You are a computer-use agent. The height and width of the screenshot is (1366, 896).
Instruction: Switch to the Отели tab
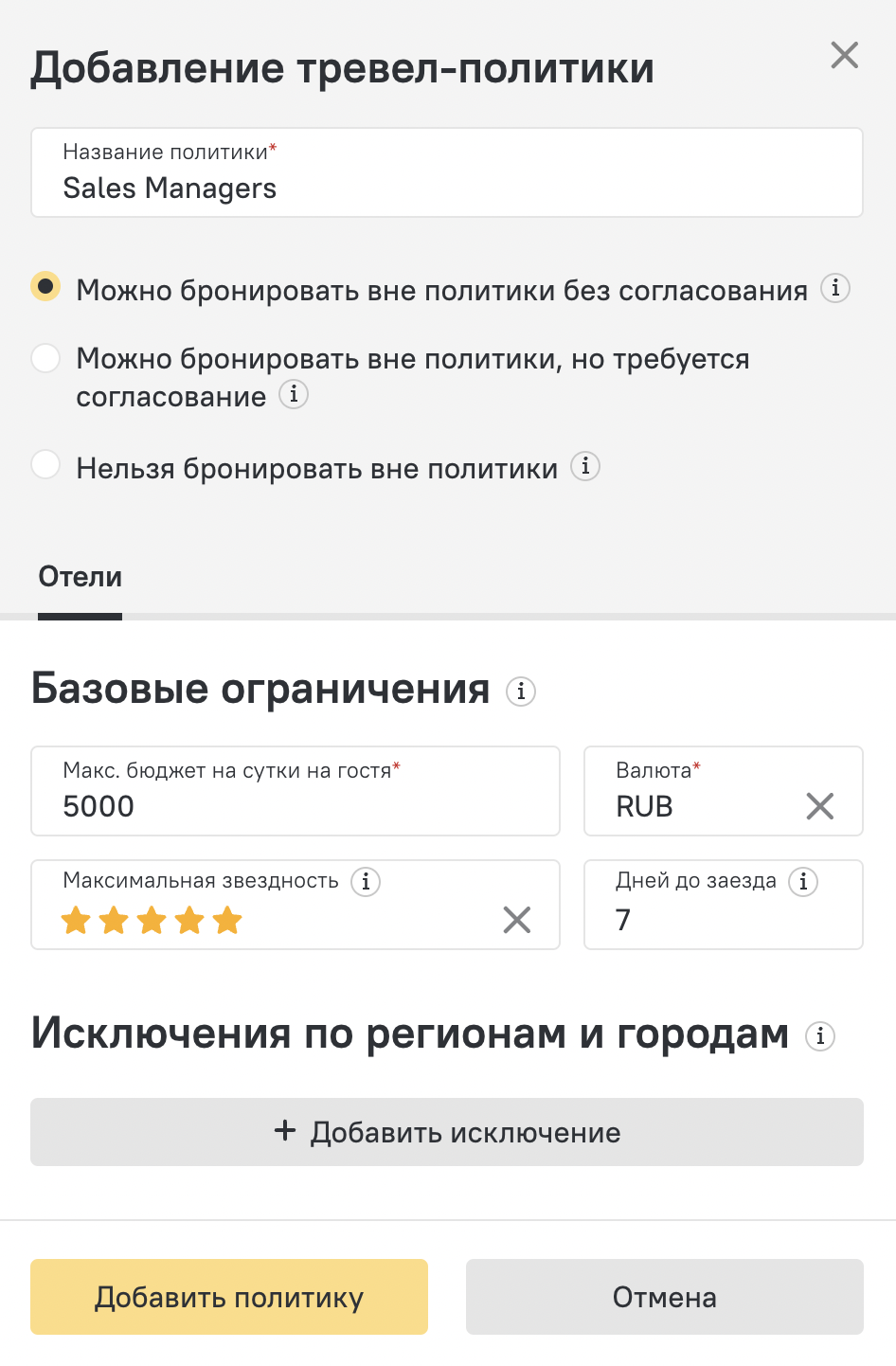[x=81, y=577]
